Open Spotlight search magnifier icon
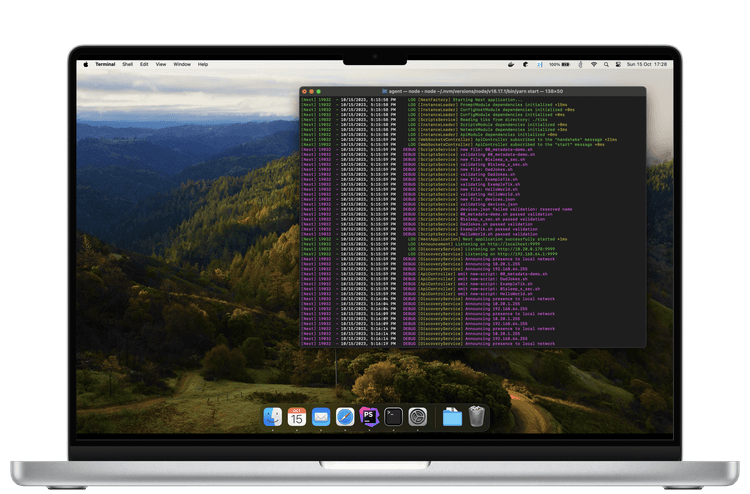Screen dimensions: 750x494 point(606,64)
